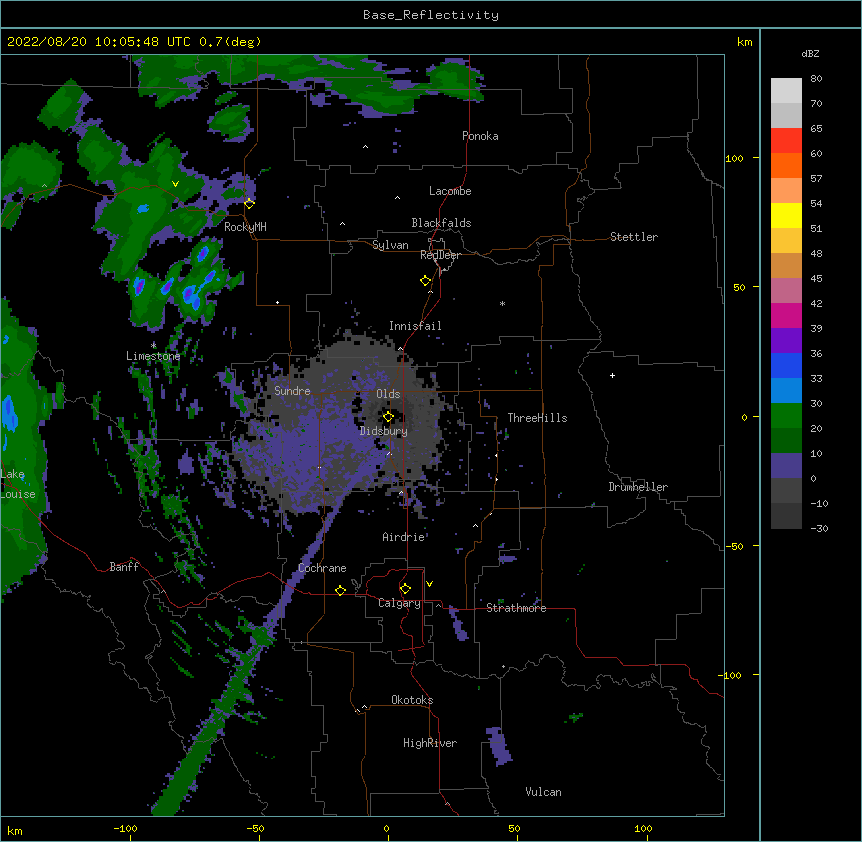Click the dBZ legend heading
The image size is (862, 842).
pos(810,54)
